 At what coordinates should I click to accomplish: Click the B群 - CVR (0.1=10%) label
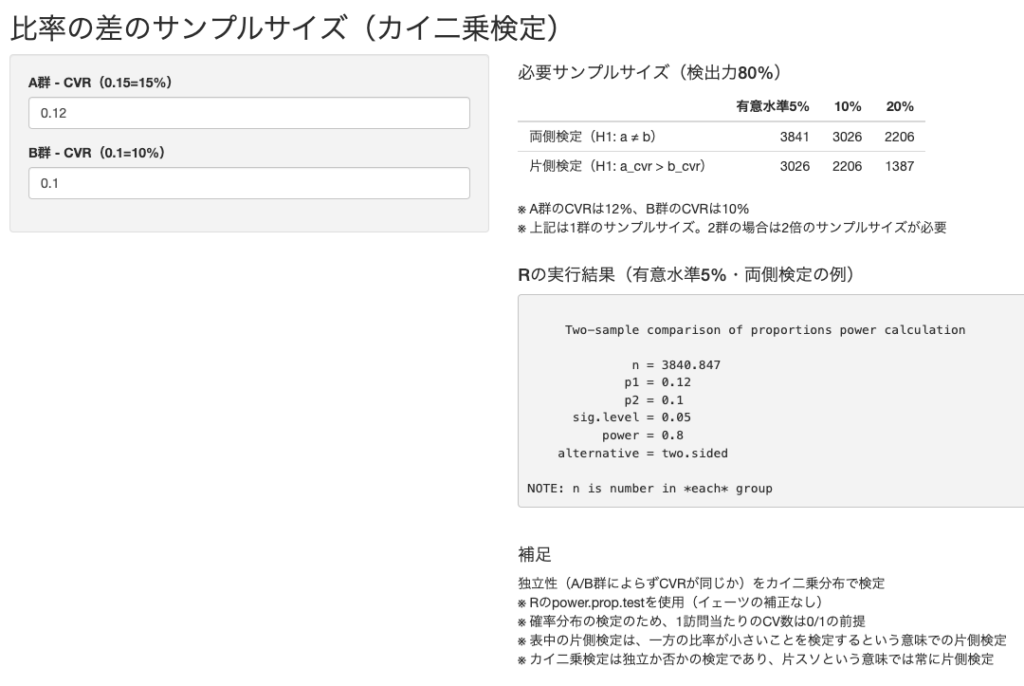[96, 153]
